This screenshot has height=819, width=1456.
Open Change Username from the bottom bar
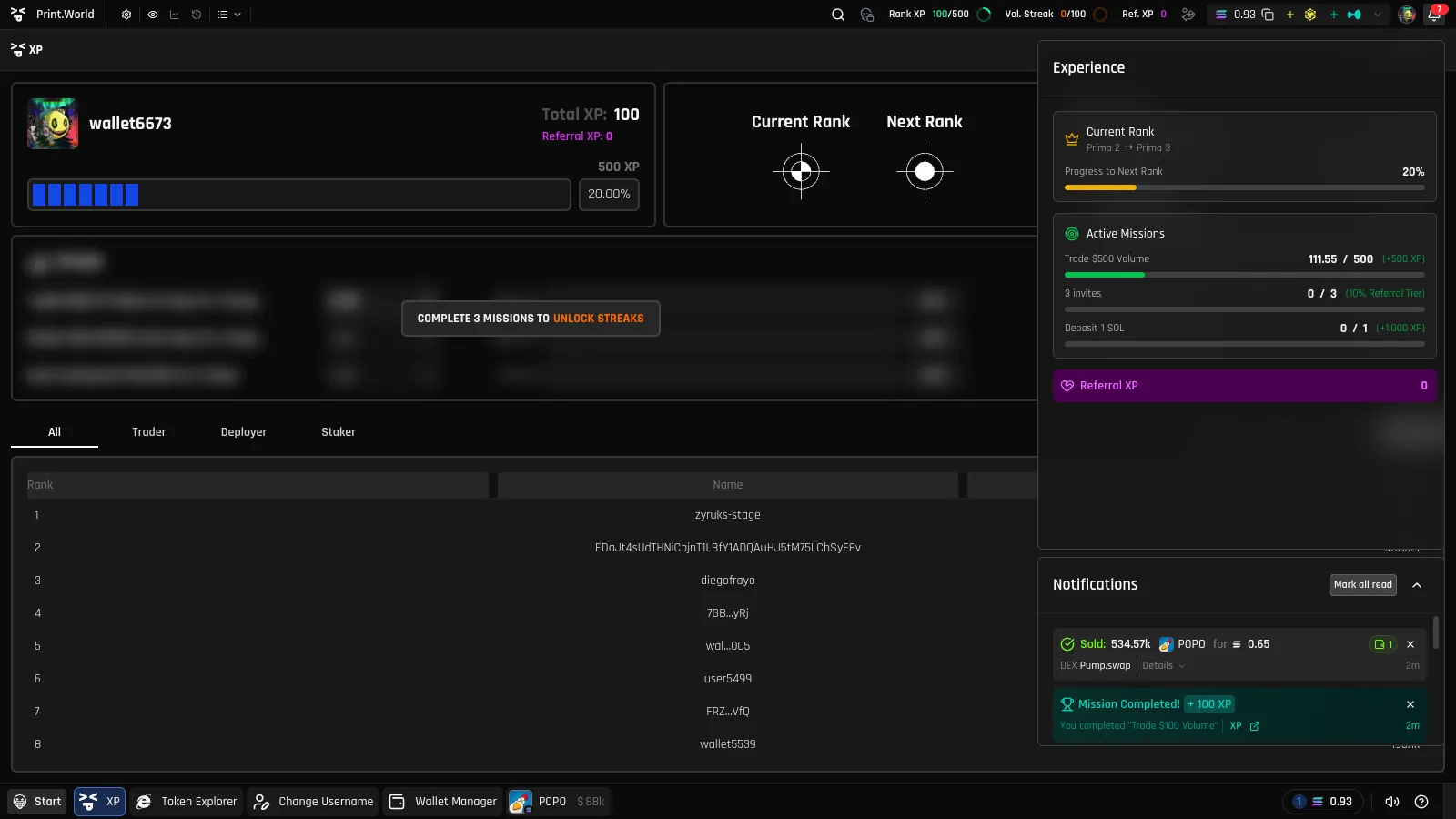[x=313, y=802]
